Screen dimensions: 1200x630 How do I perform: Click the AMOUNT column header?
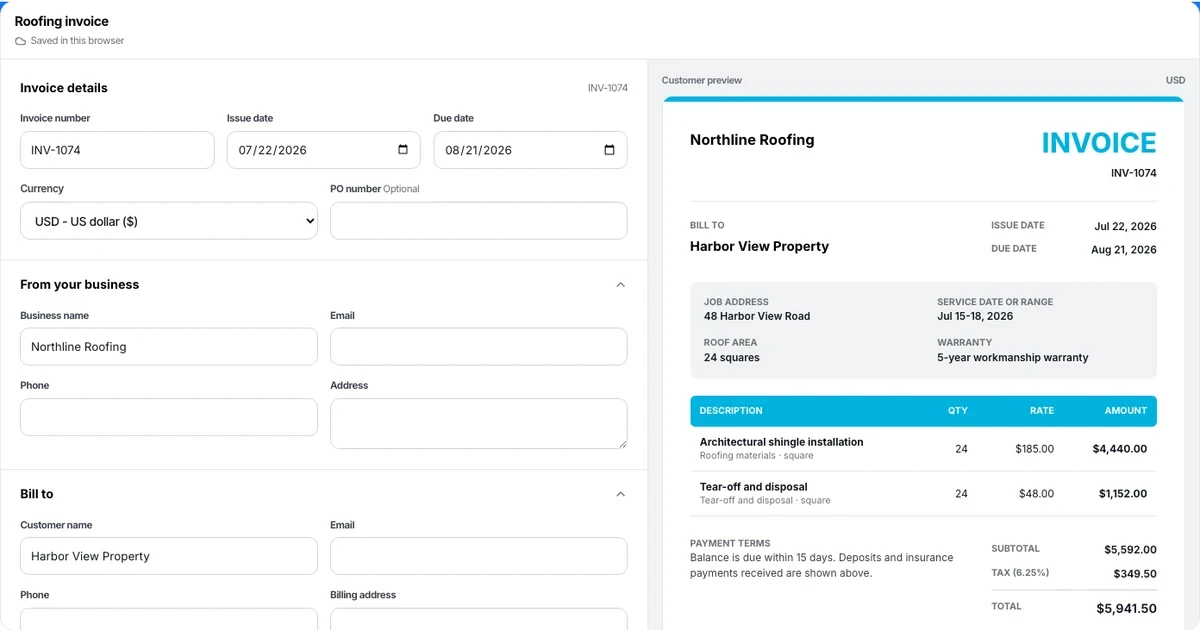(1126, 411)
